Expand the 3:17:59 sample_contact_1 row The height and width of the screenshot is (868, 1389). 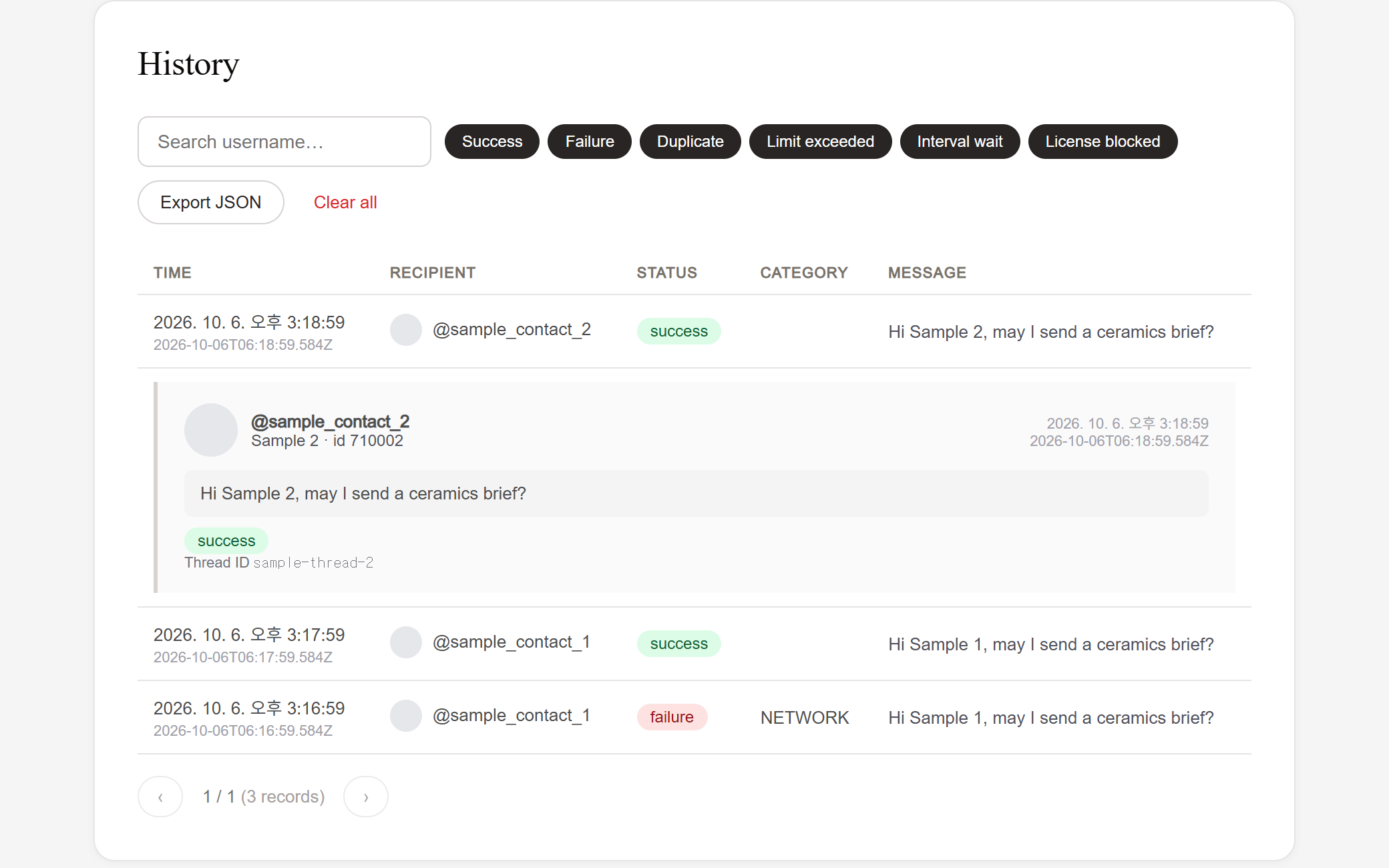coord(694,644)
